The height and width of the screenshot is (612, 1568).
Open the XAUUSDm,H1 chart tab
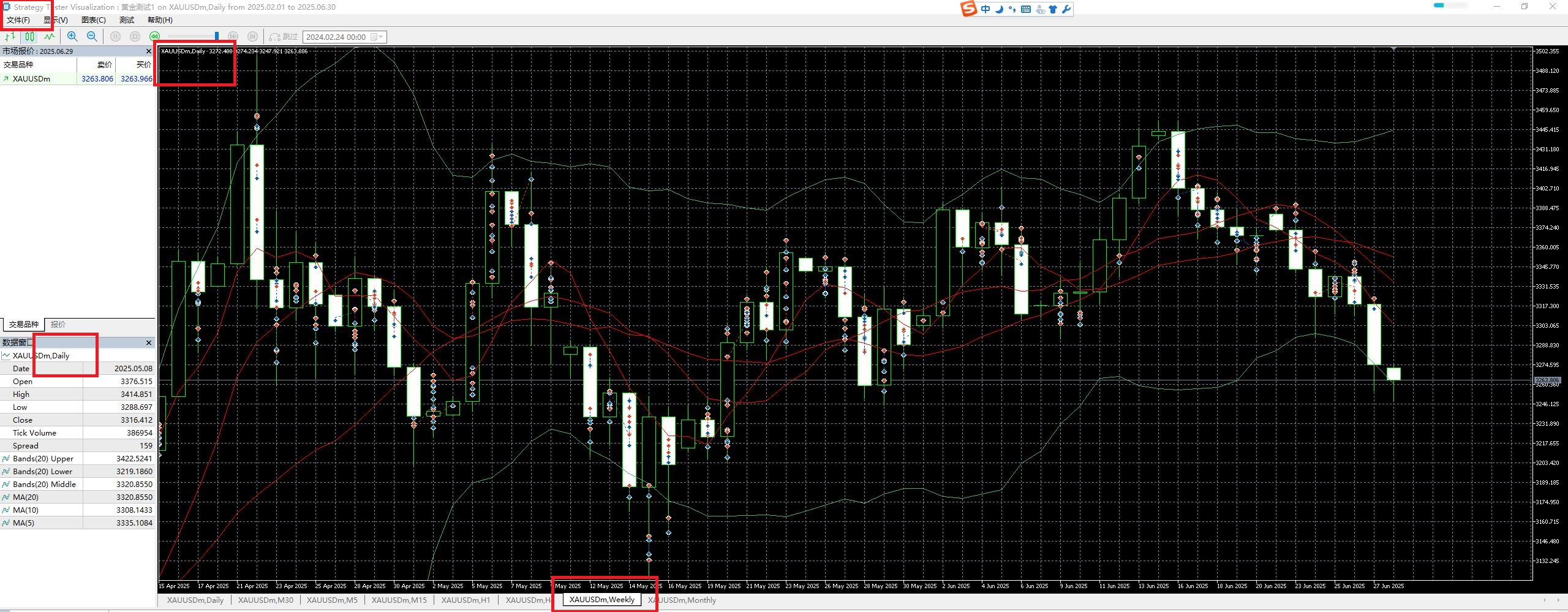tap(466, 600)
